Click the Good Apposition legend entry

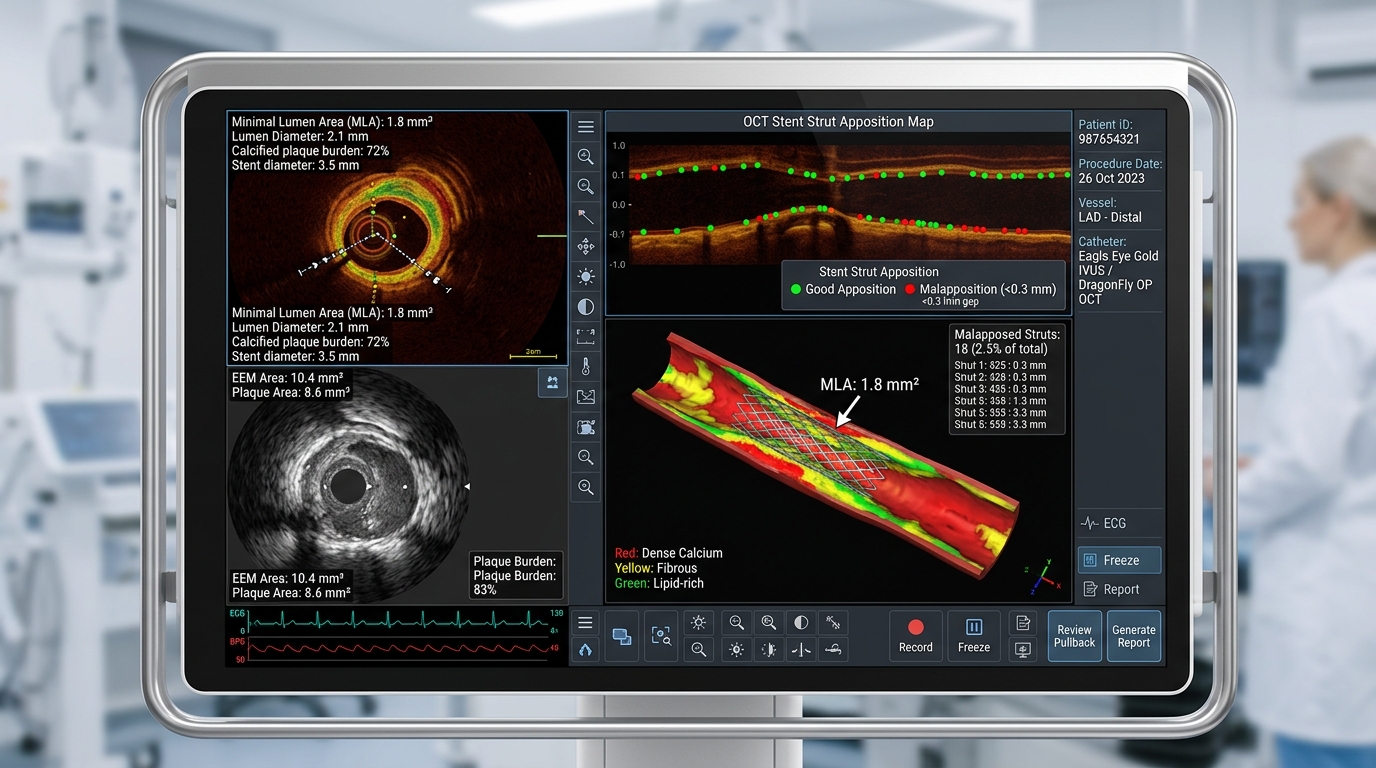pyautogui.click(x=843, y=290)
